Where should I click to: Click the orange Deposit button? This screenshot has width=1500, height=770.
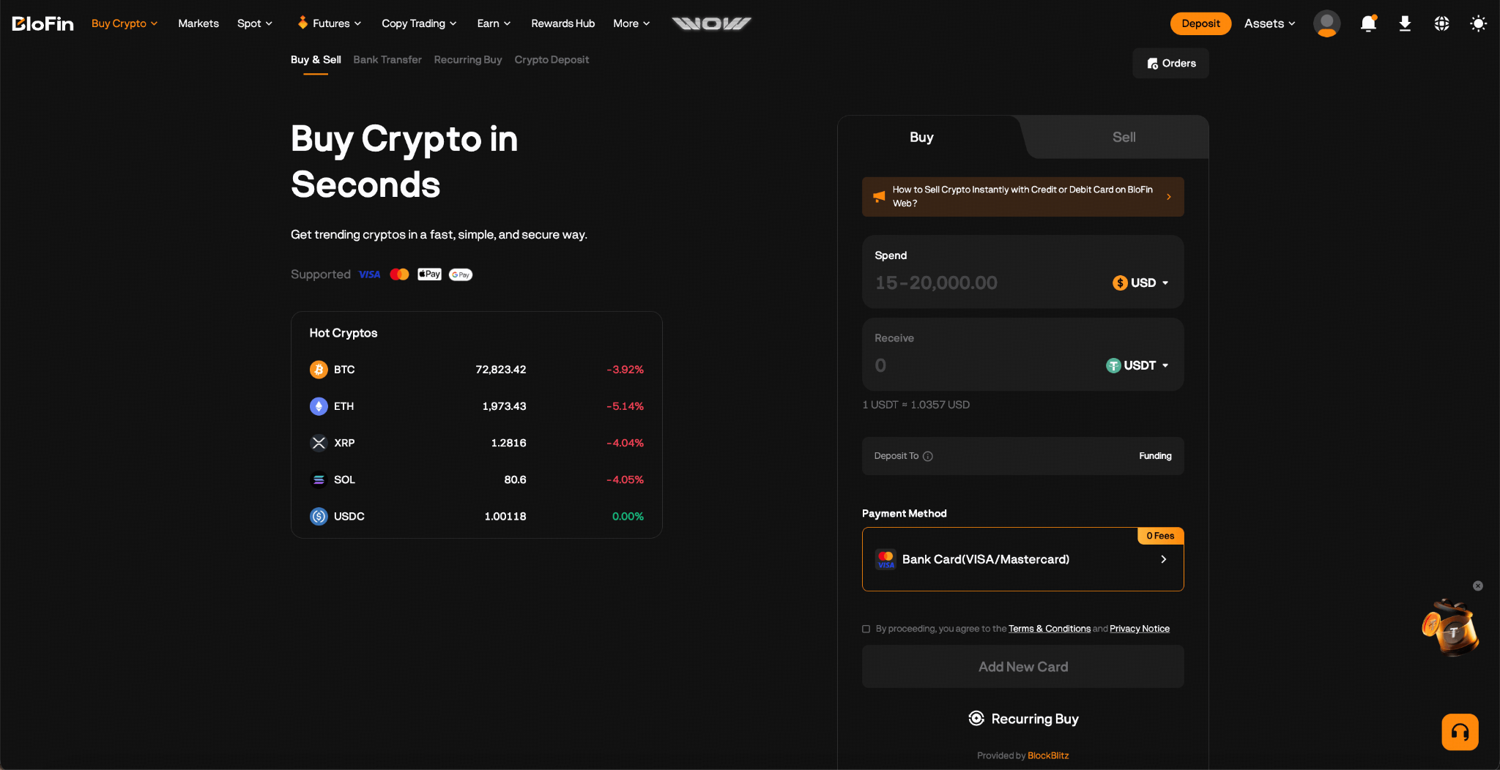(1200, 23)
